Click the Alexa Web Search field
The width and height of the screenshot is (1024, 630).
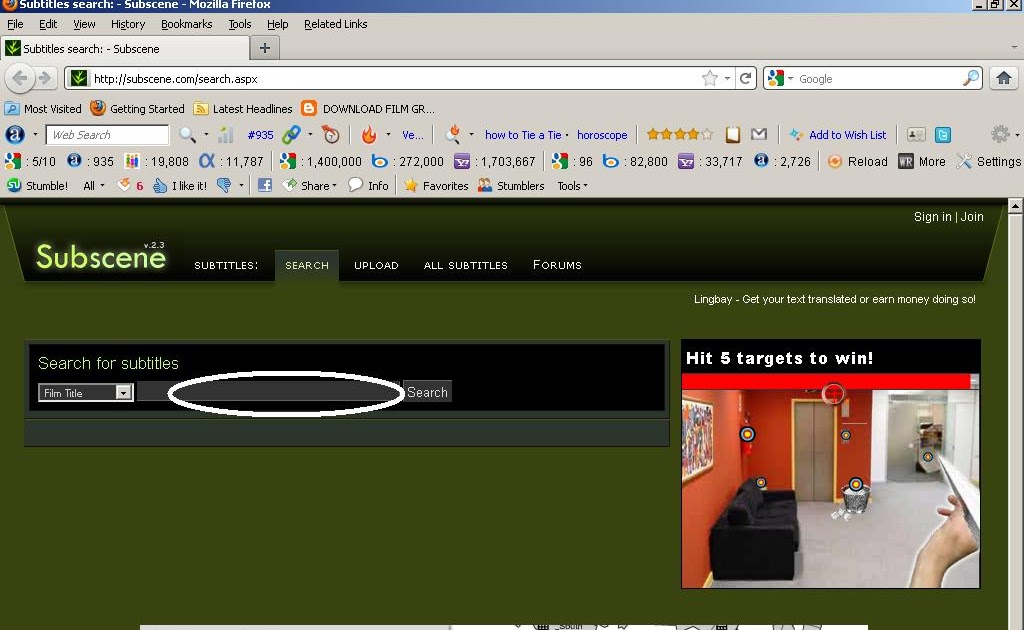point(107,134)
